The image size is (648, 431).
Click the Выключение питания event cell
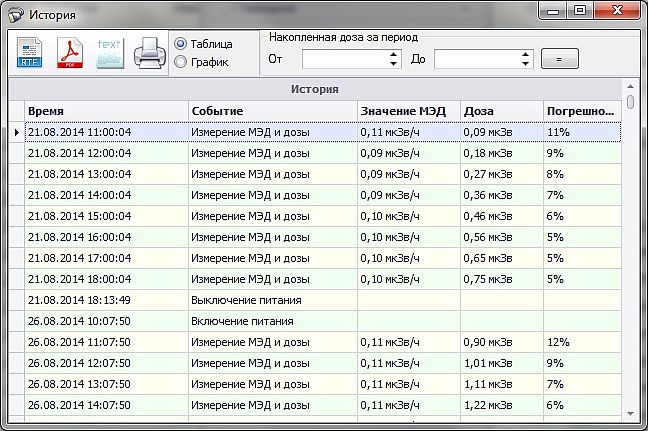pos(273,300)
